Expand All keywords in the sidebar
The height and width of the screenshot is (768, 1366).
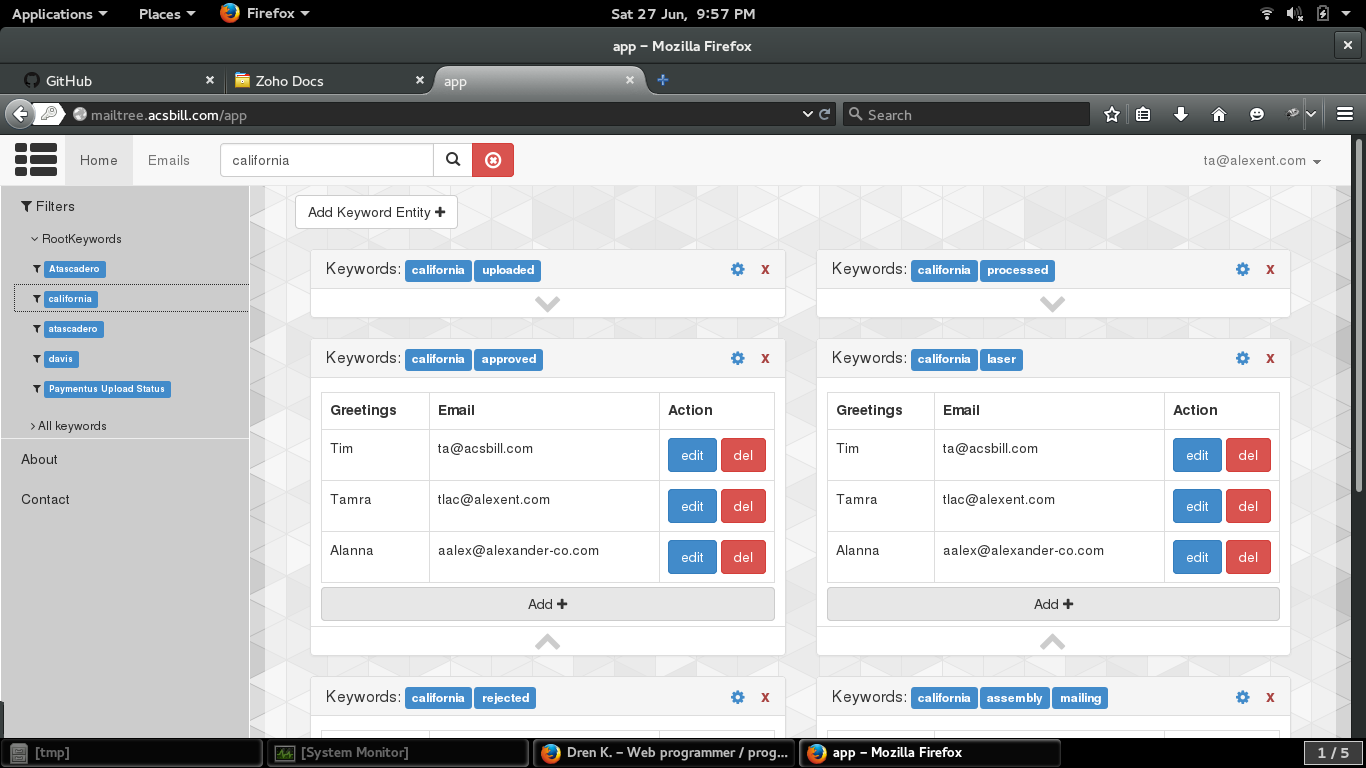point(71,426)
